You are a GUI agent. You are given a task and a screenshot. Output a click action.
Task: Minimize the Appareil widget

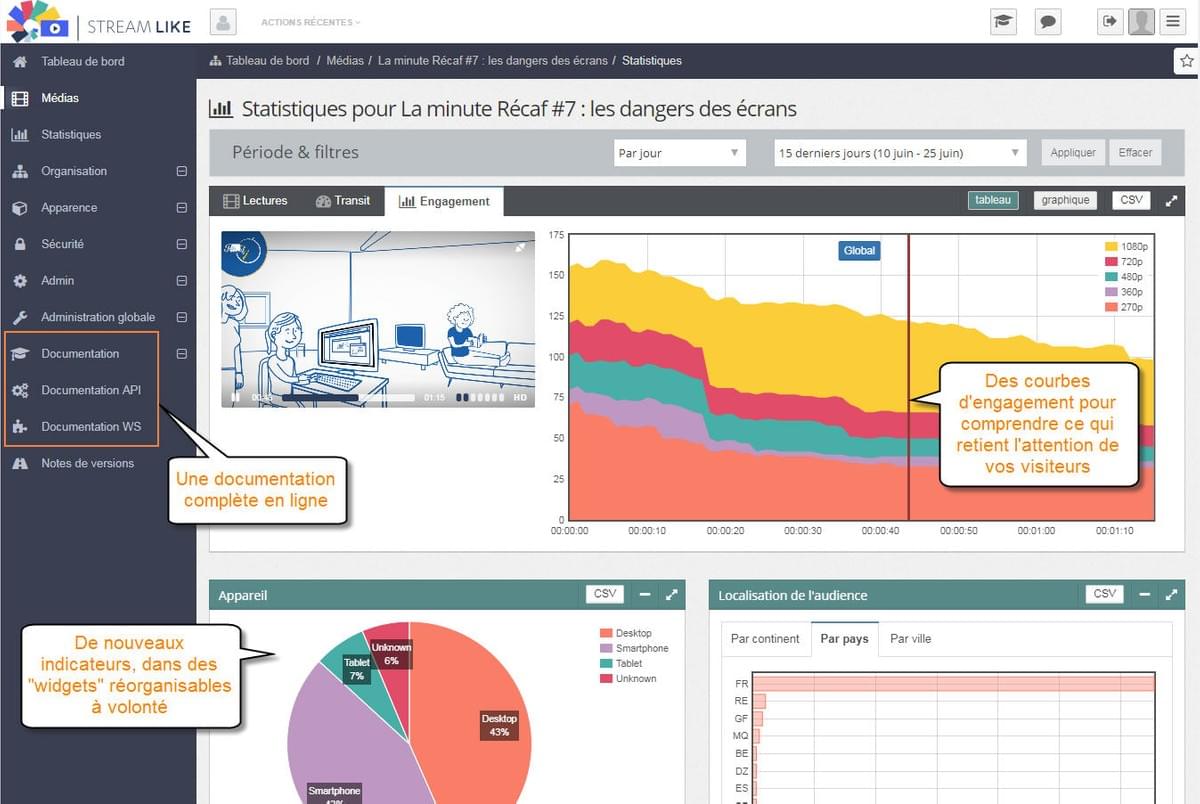tap(645, 594)
